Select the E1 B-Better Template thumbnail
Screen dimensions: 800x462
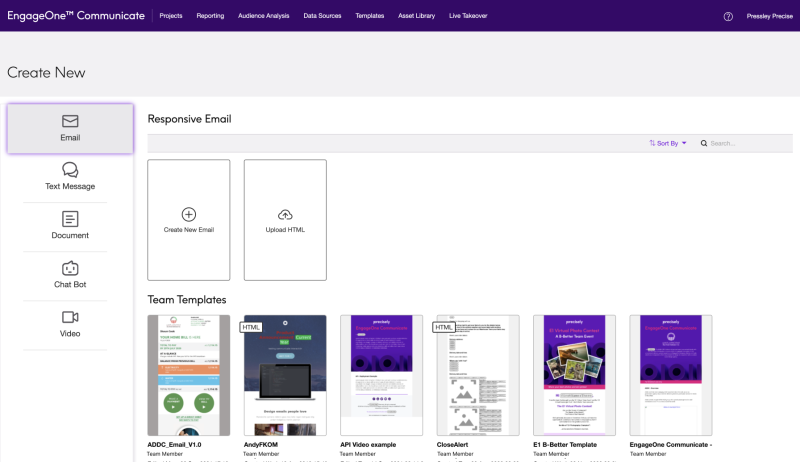[x=574, y=375]
